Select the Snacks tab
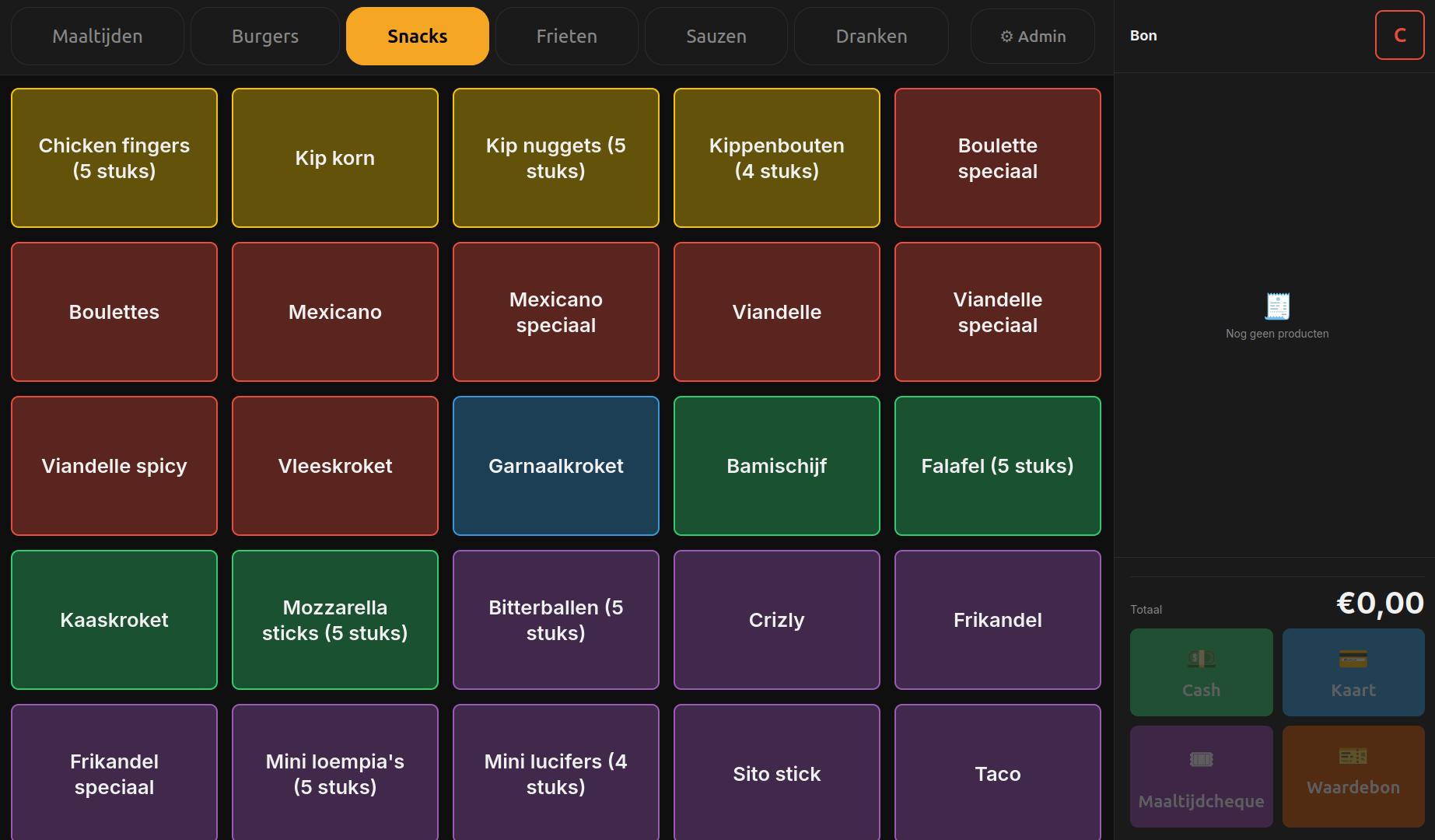This screenshot has width=1435, height=840. [418, 36]
